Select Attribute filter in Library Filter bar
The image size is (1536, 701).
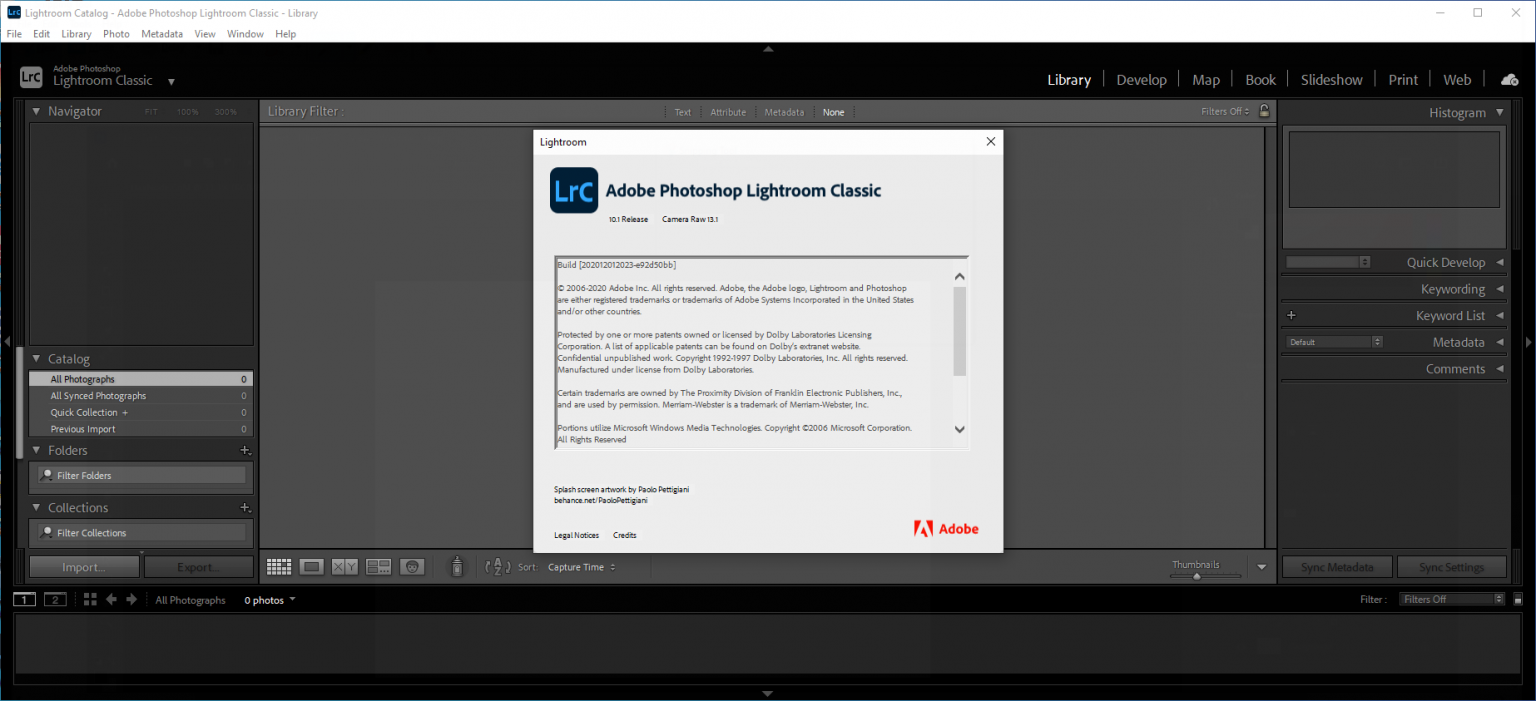click(x=728, y=112)
